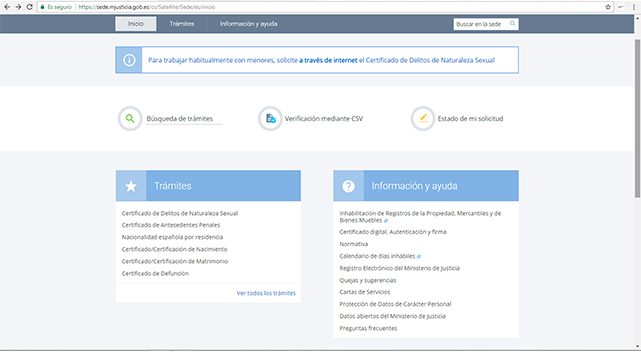
Task: Open Quejas y sugerencias
Action: [368, 280]
